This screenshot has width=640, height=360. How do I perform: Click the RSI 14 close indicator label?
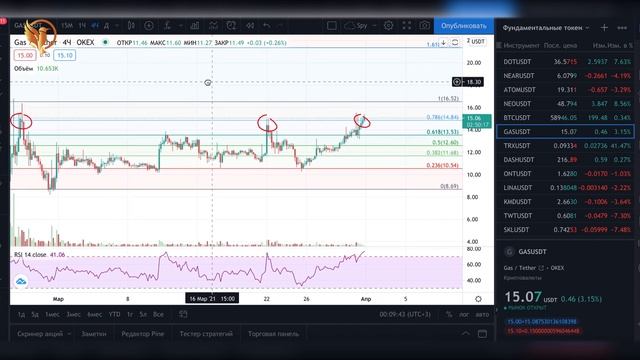(30, 255)
